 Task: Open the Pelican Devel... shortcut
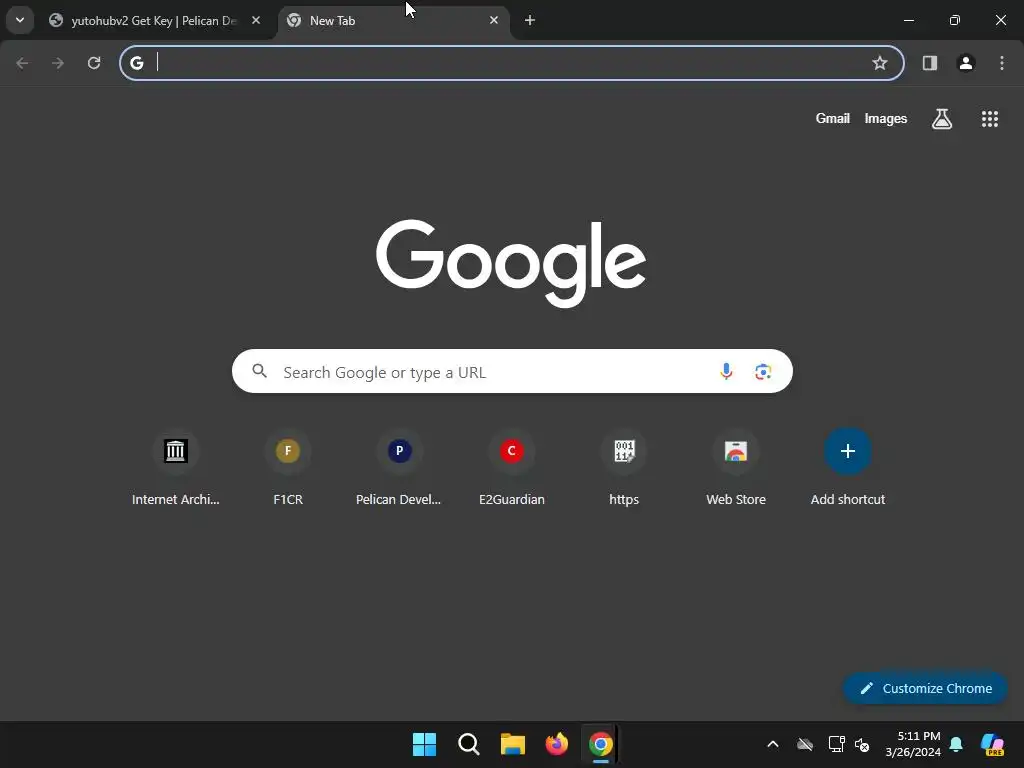pos(399,468)
